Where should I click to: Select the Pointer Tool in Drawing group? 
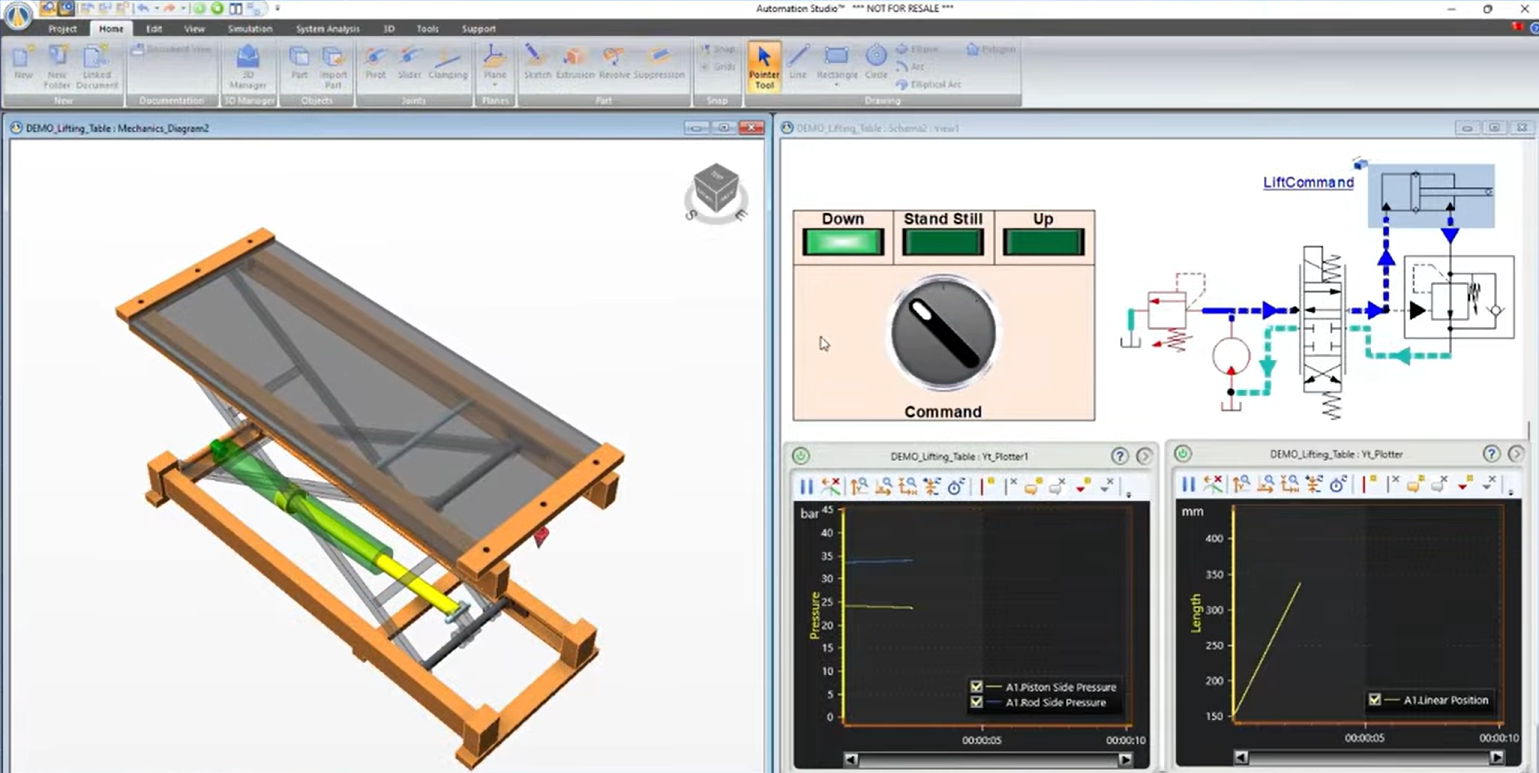tap(764, 66)
